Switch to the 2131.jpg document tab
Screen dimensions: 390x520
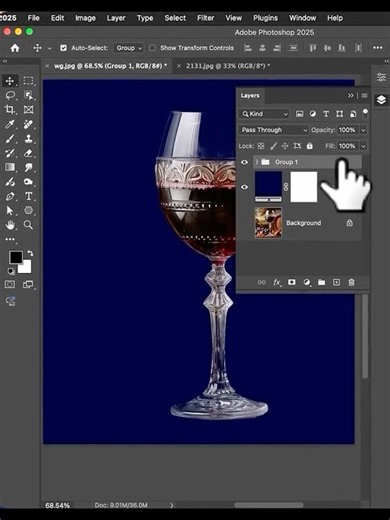coord(228,66)
